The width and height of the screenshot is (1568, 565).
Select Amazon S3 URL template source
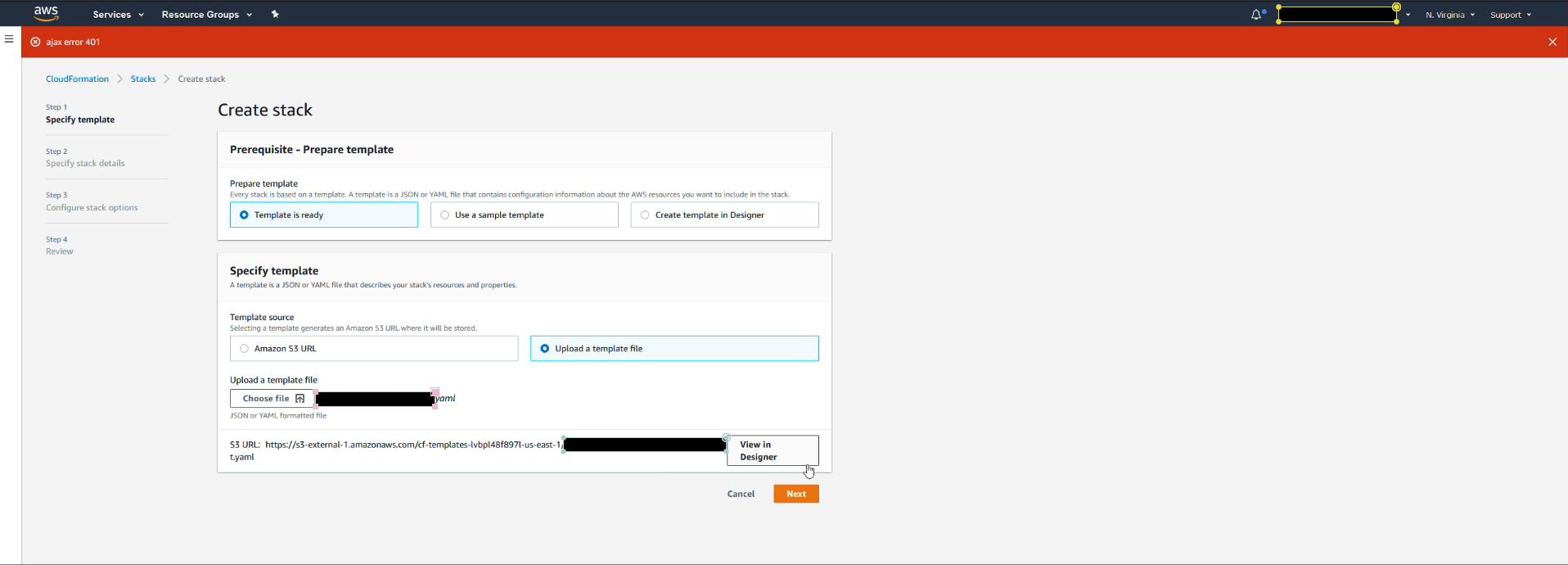click(374, 348)
